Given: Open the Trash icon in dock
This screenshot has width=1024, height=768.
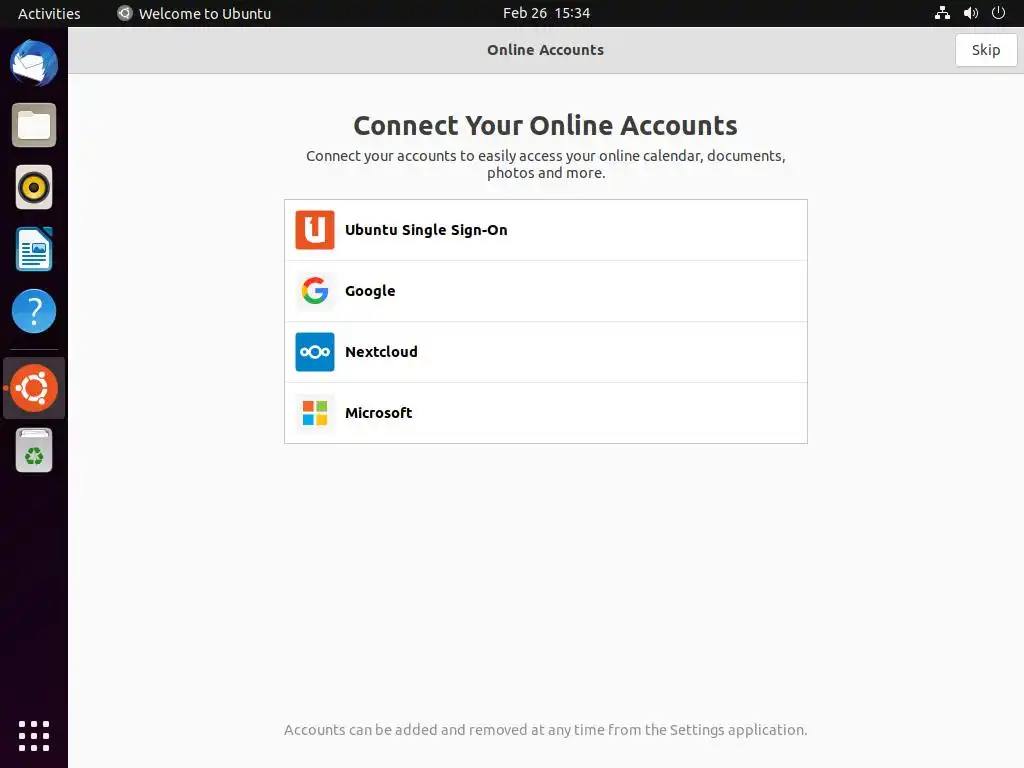Looking at the screenshot, I should (34, 450).
